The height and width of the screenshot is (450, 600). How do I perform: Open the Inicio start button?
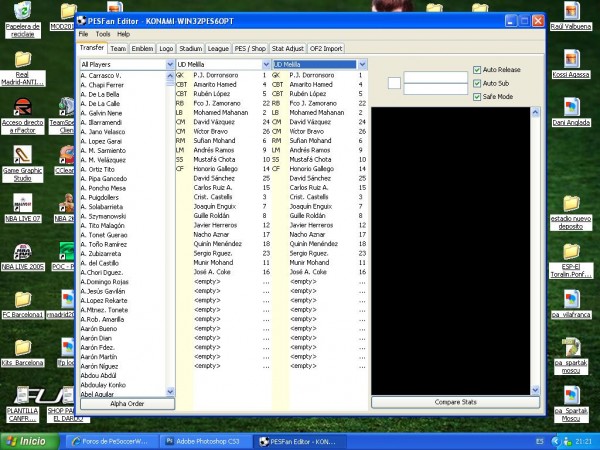pyautogui.click(x=29, y=441)
